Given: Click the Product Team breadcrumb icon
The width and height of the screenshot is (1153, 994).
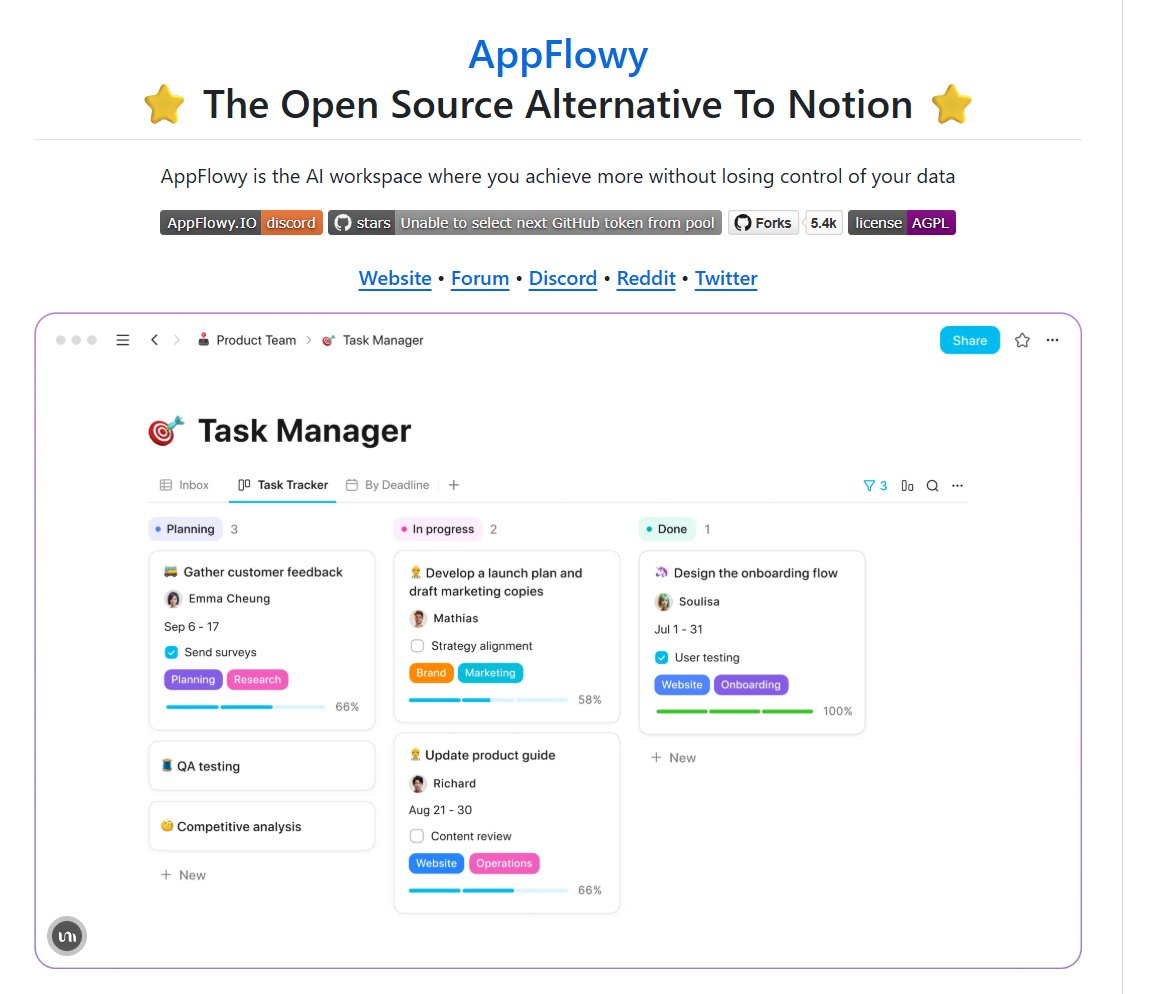Looking at the screenshot, I should tap(204, 340).
